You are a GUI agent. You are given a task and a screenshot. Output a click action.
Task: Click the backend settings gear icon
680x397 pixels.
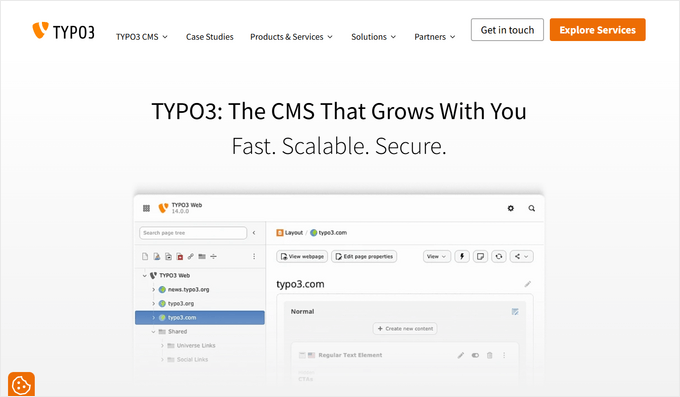pyautogui.click(x=511, y=208)
